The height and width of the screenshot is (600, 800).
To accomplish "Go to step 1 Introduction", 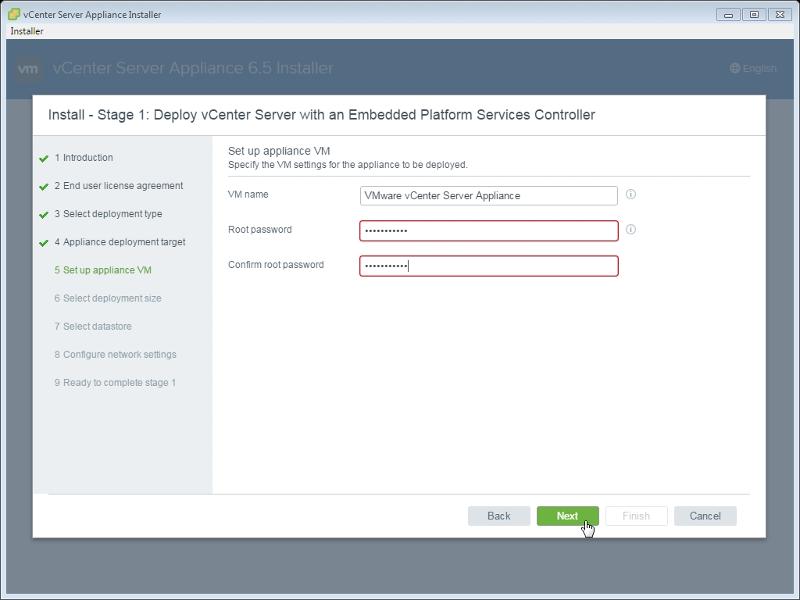I will [84, 158].
